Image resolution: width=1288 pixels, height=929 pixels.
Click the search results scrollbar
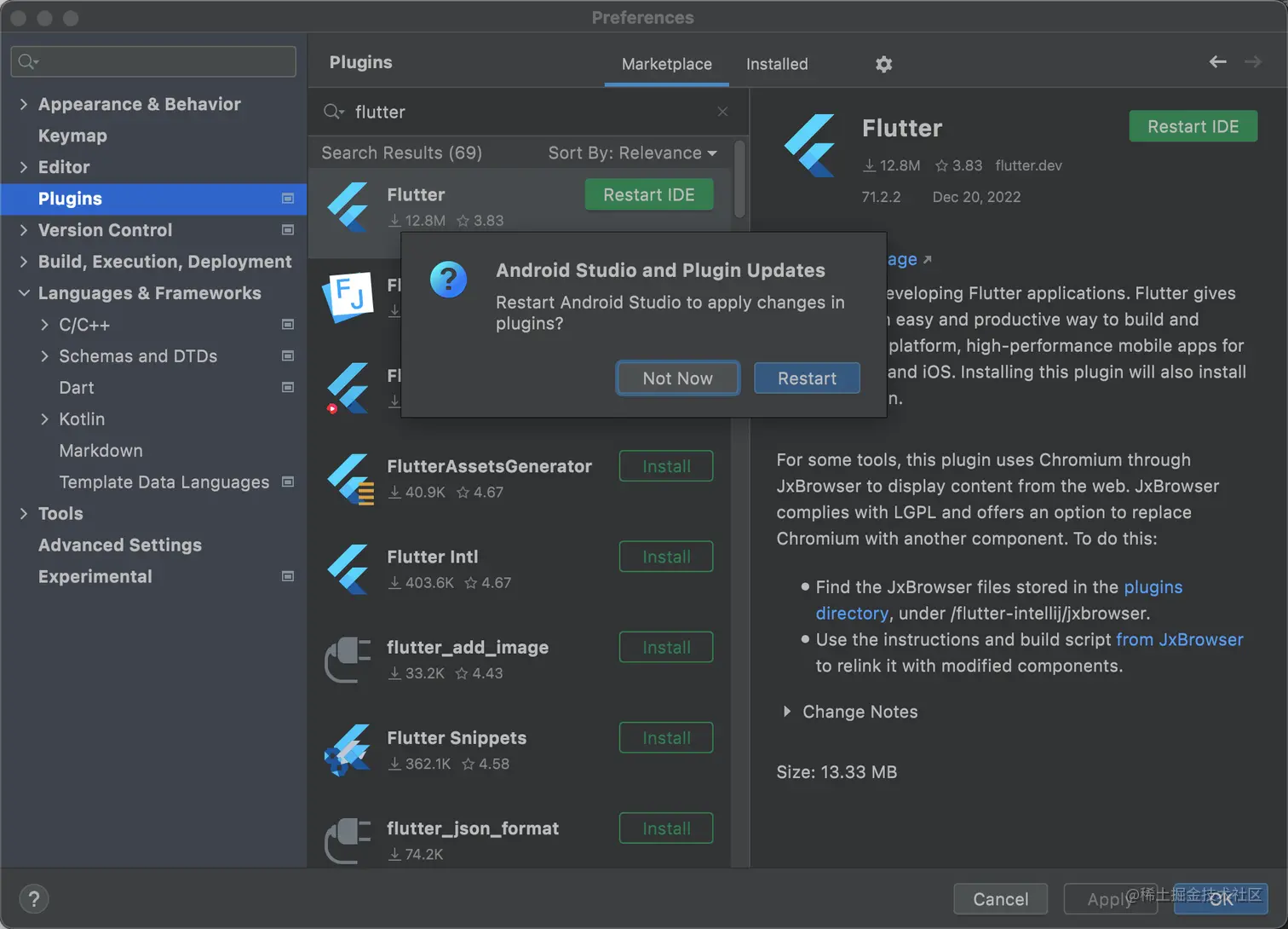click(x=739, y=179)
